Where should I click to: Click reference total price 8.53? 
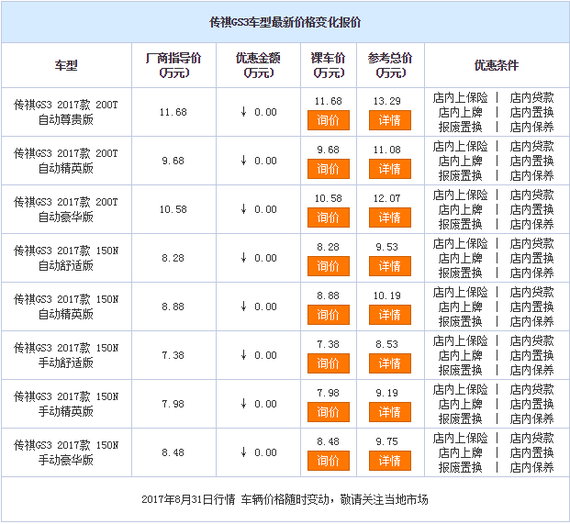pos(387,344)
